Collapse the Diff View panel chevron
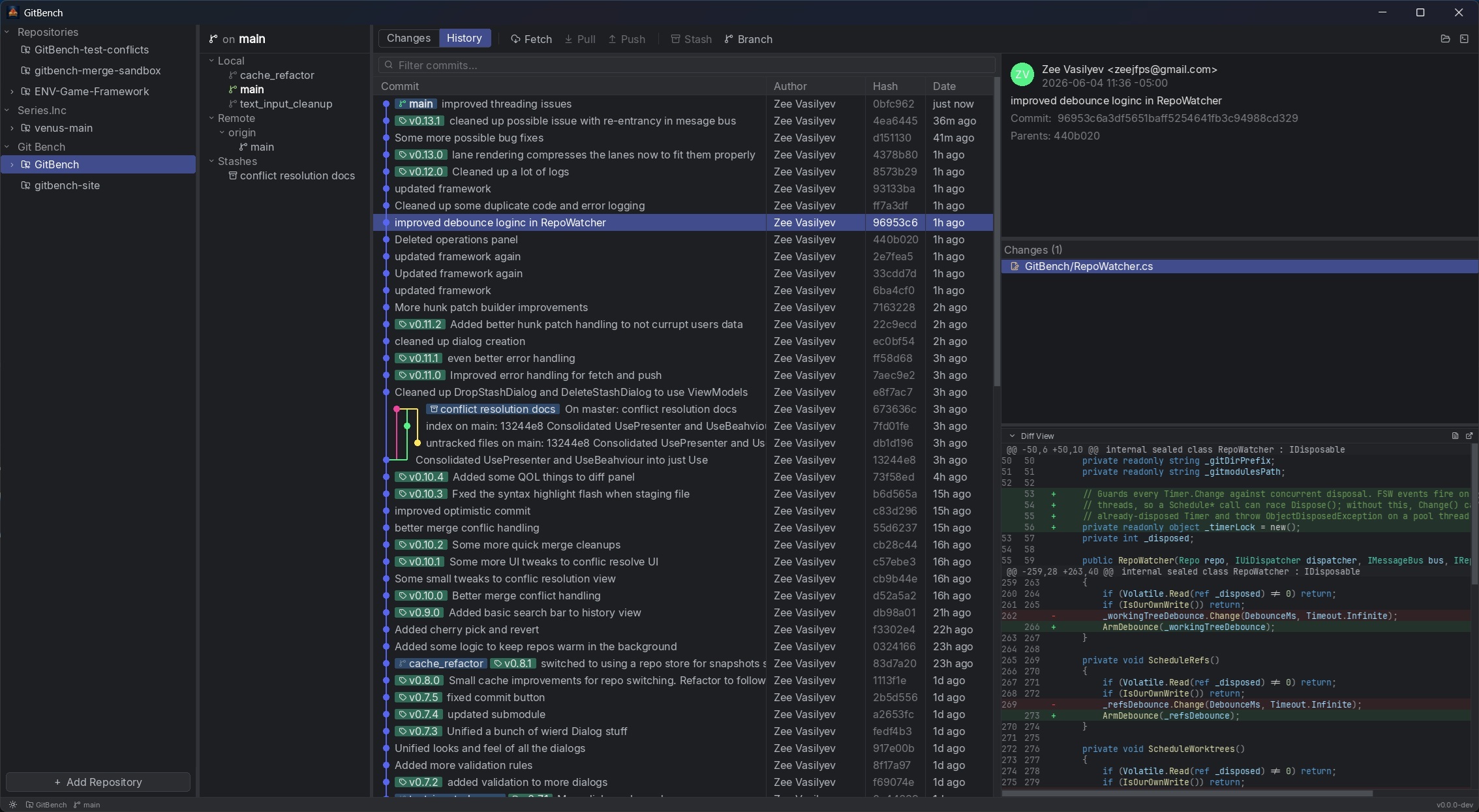The width and height of the screenshot is (1479, 812). [x=1012, y=436]
